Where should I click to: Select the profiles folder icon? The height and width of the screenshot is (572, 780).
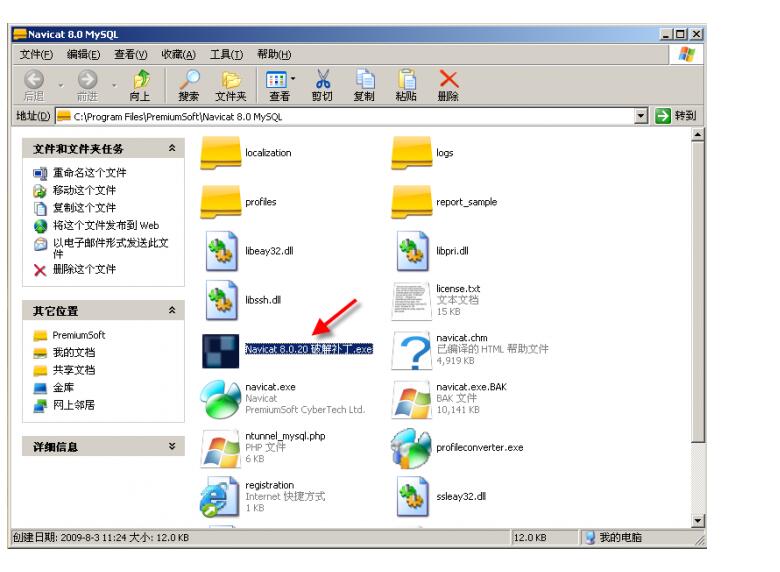click(220, 202)
